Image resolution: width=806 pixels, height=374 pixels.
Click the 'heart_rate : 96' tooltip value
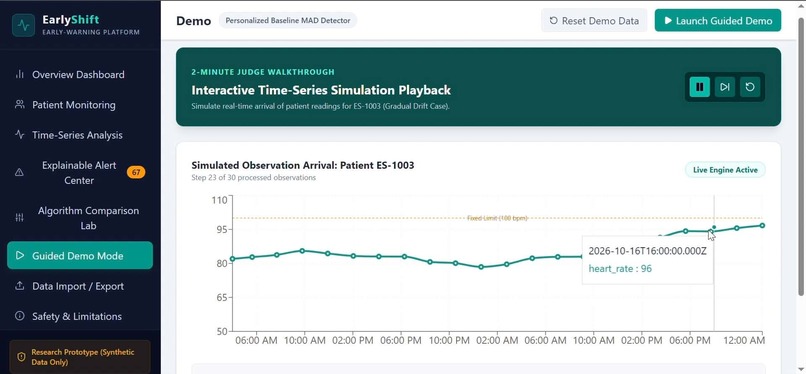[620, 269]
